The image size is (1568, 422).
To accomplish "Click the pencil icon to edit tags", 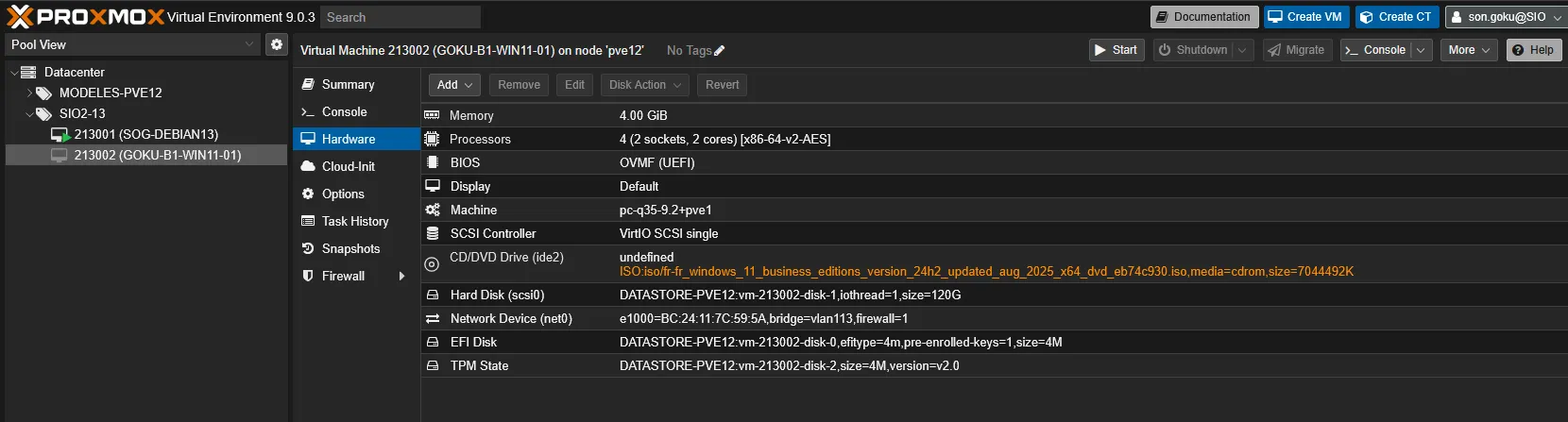I will pyautogui.click(x=720, y=51).
